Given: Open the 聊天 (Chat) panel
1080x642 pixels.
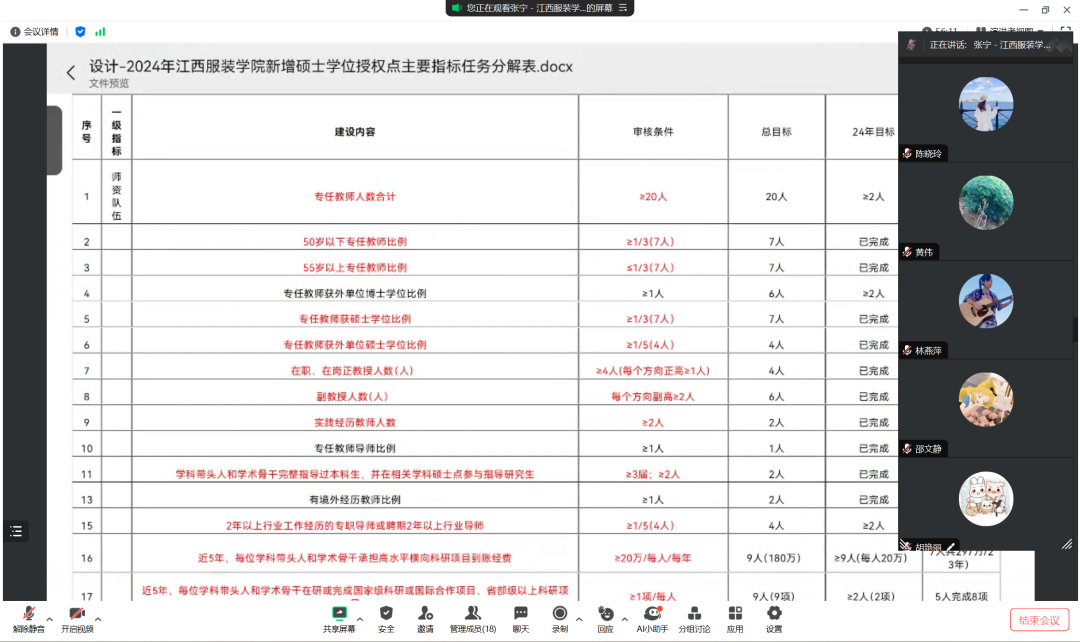Looking at the screenshot, I should click(x=521, y=618).
